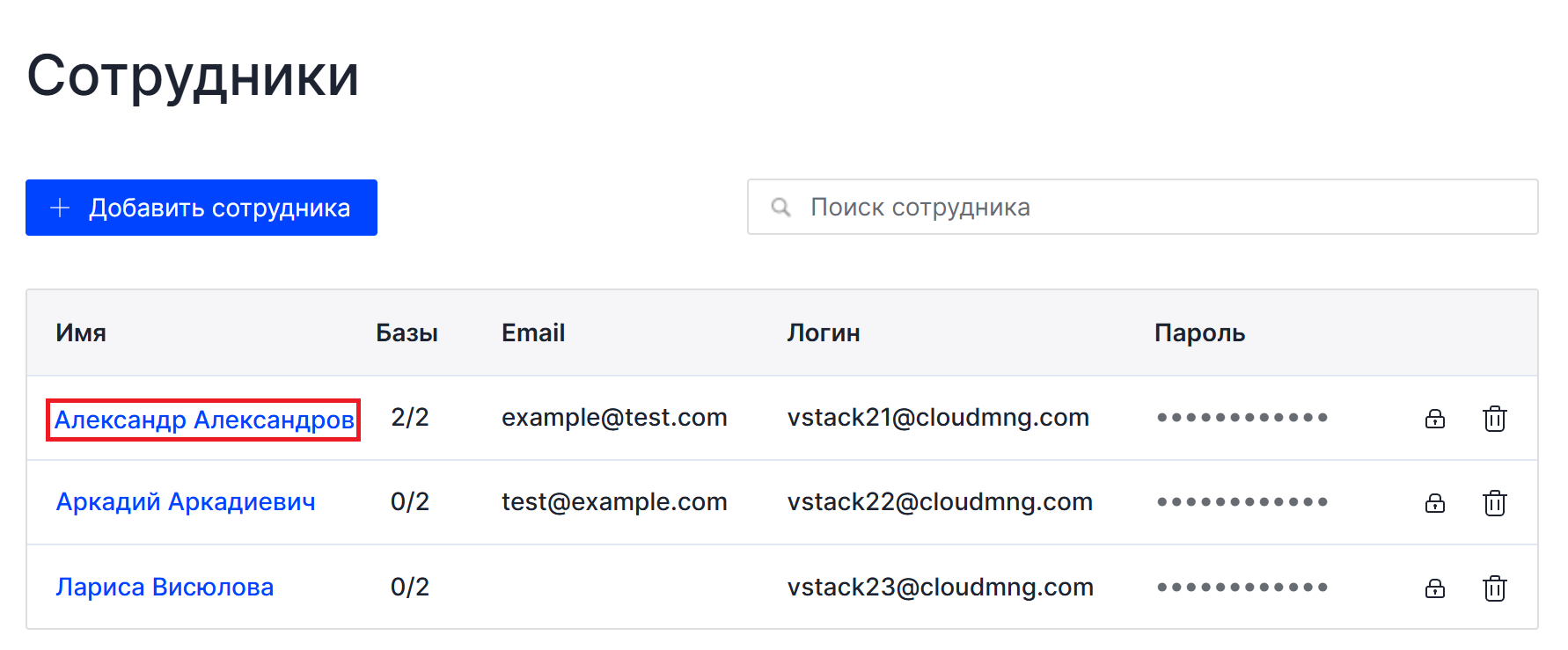The height and width of the screenshot is (650, 1568).
Task: Click the Email column header
Action: click(533, 333)
